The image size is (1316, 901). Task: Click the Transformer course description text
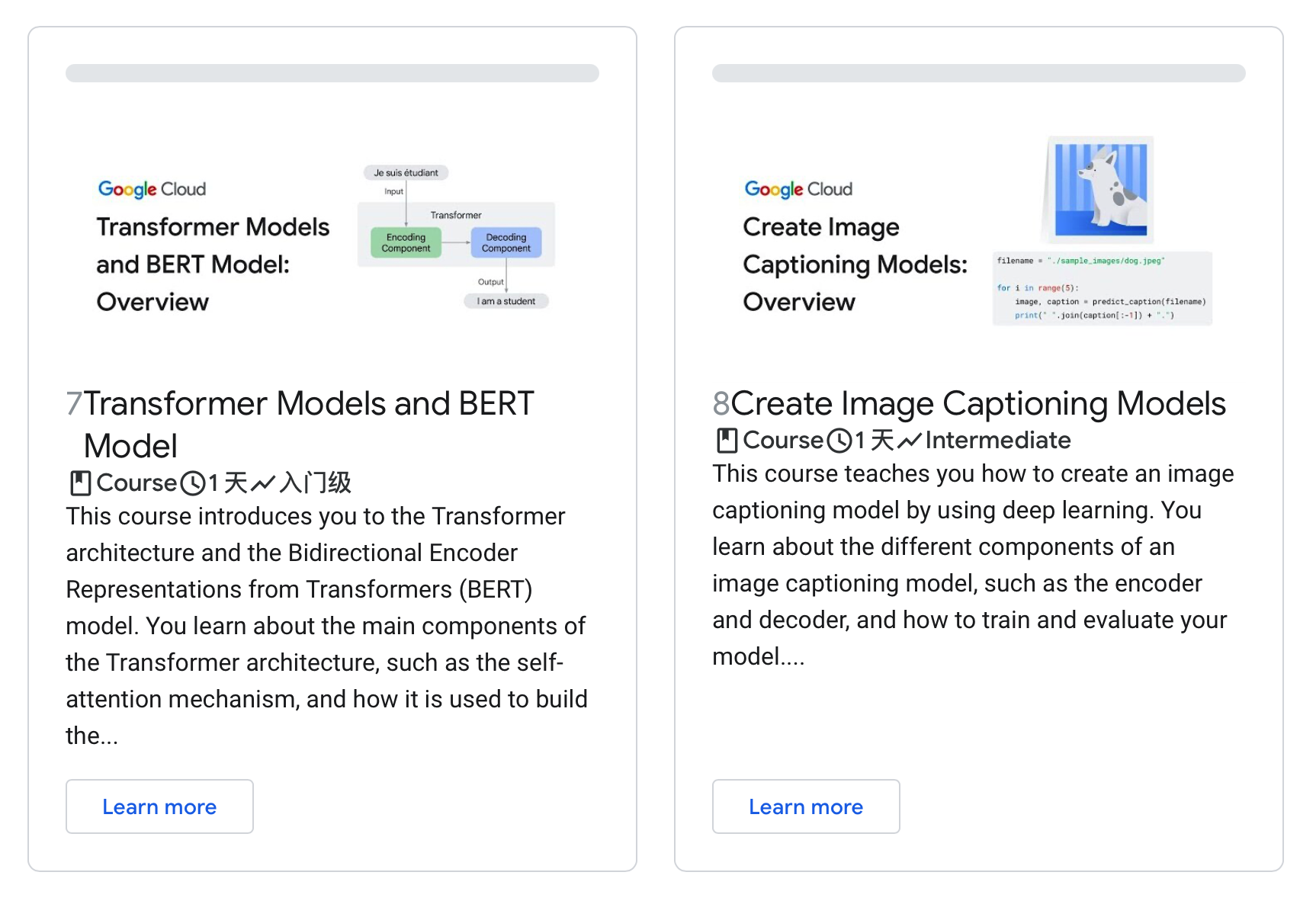click(x=326, y=625)
